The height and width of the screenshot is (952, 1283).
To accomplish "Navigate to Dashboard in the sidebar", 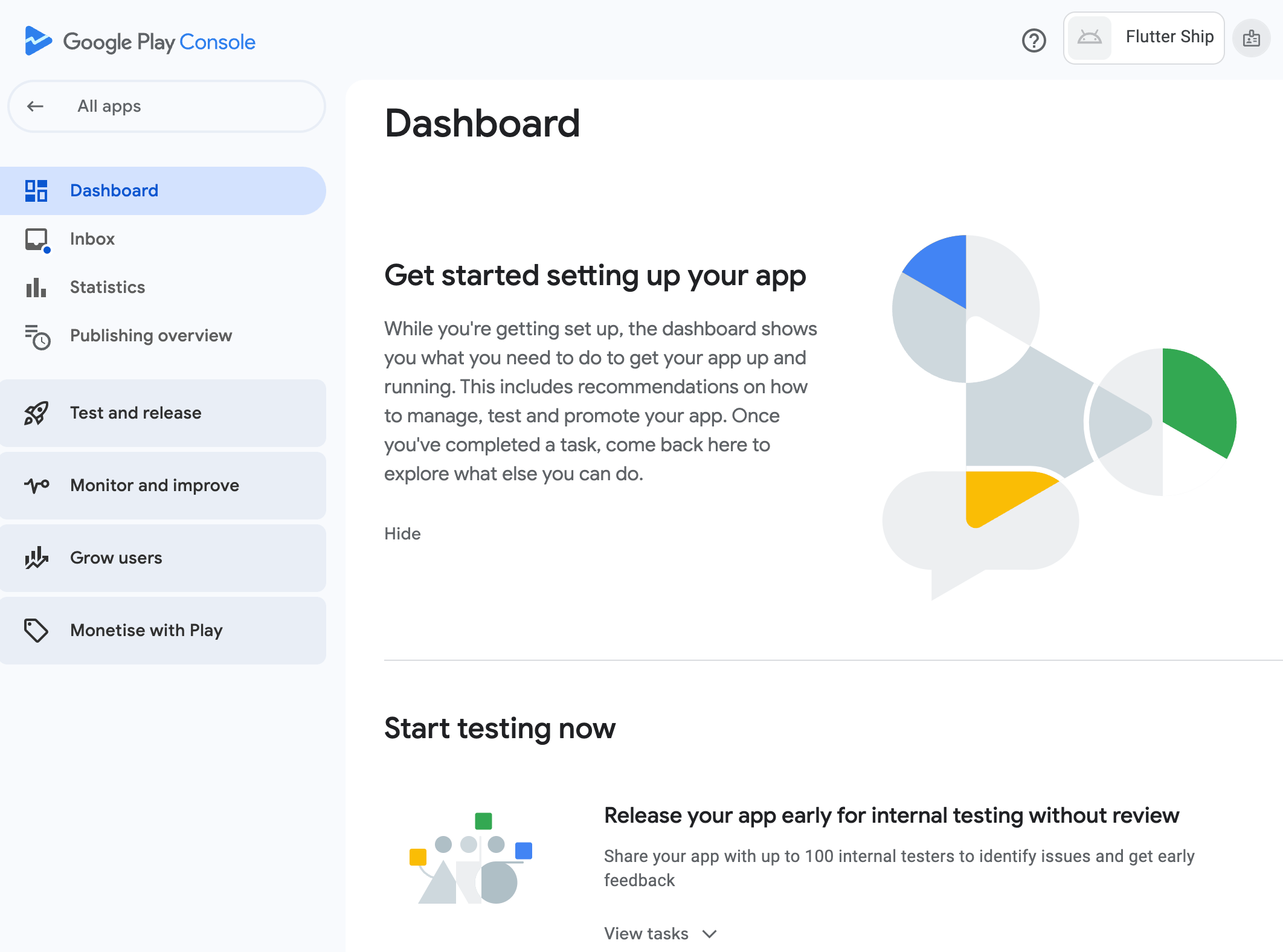I will pyautogui.click(x=114, y=190).
